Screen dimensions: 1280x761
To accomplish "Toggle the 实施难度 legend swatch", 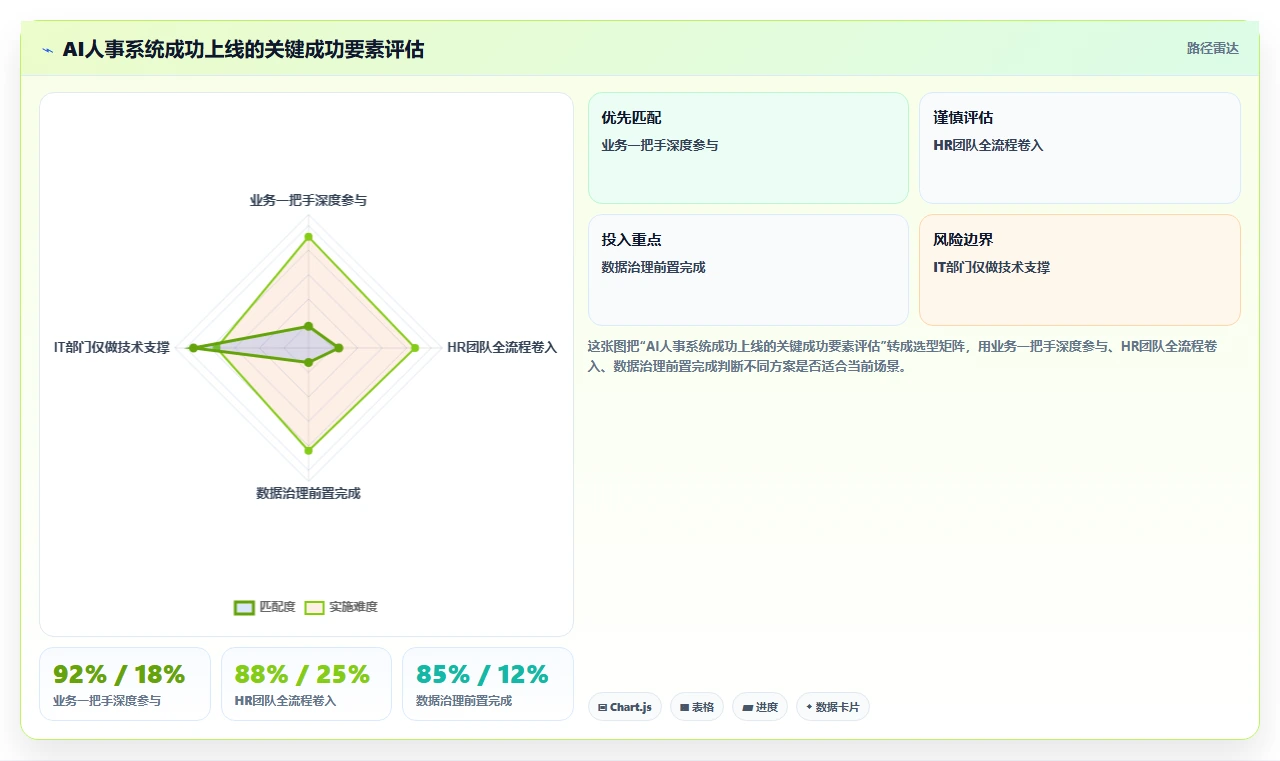I will pyautogui.click(x=314, y=607).
